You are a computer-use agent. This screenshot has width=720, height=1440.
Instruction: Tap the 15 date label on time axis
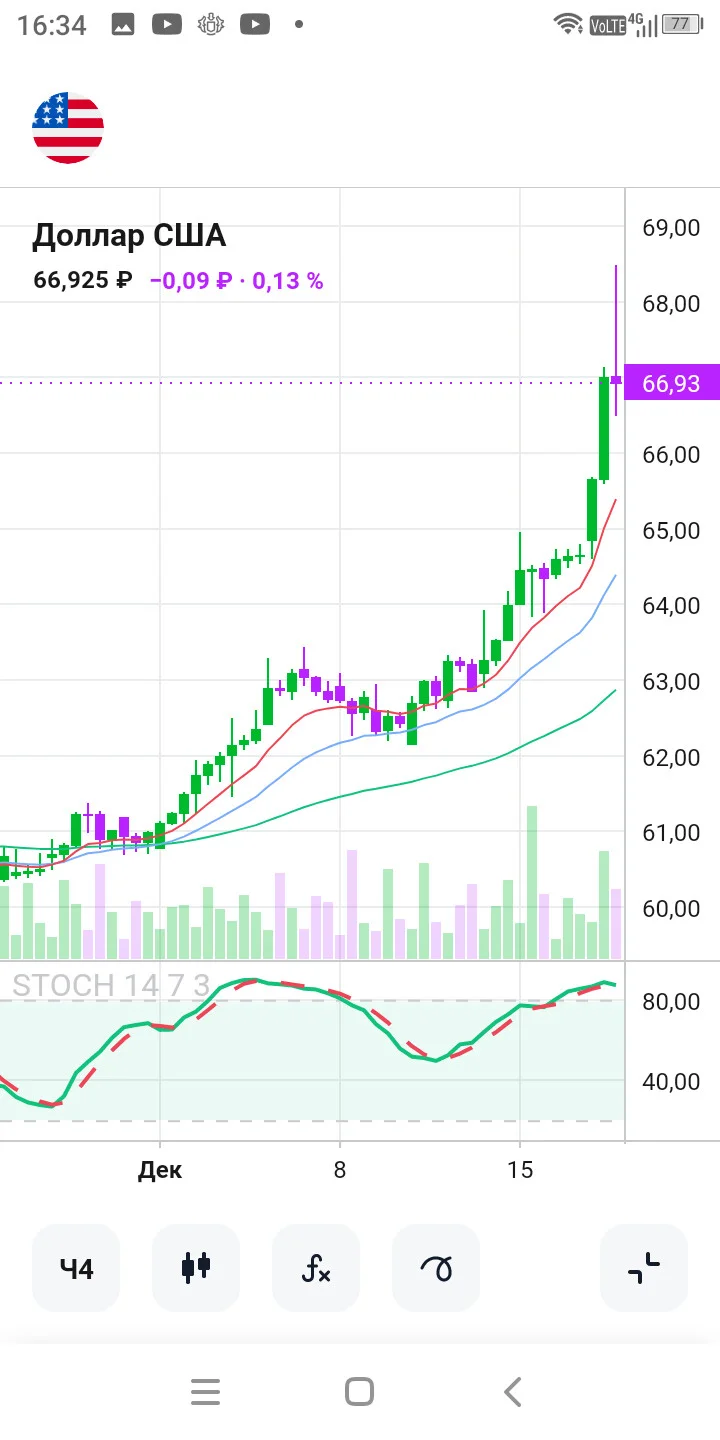pyautogui.click(x=520, y=1170)
